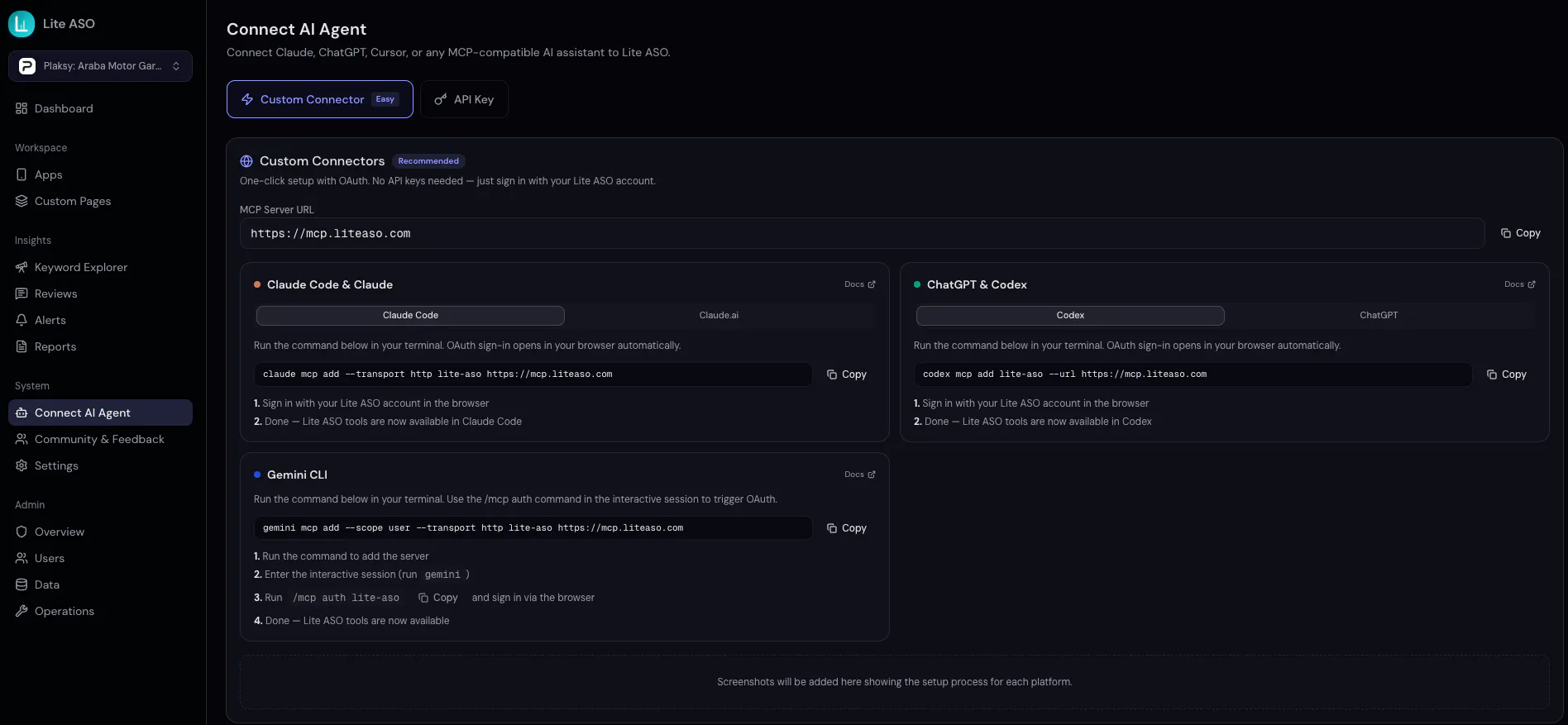Viewport: 1568px width, 725px height.
Task: Open Docs link for Claude Code & Claude
Action: coord(860,284)
